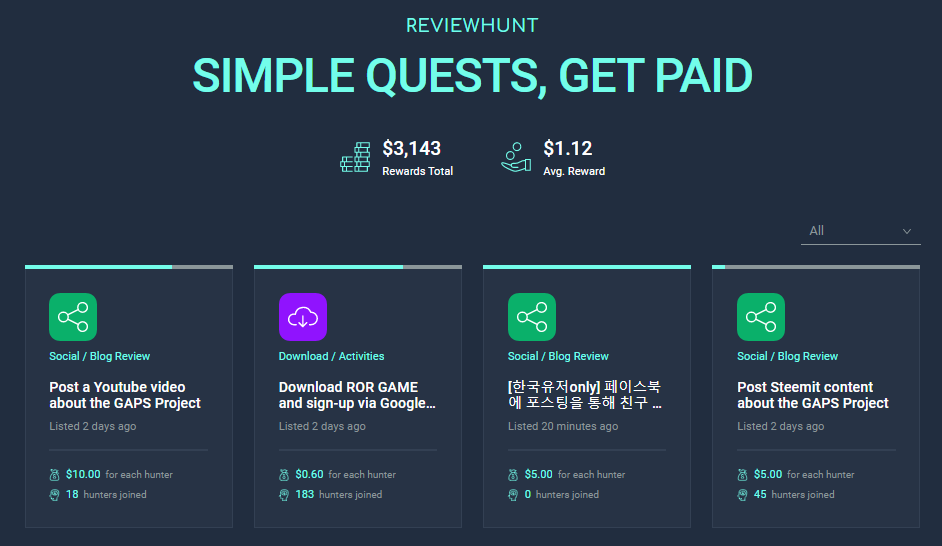Click the $10.00 for each hunter reward
The height and width of the screenshot is (546, 942).
(119, 475)
